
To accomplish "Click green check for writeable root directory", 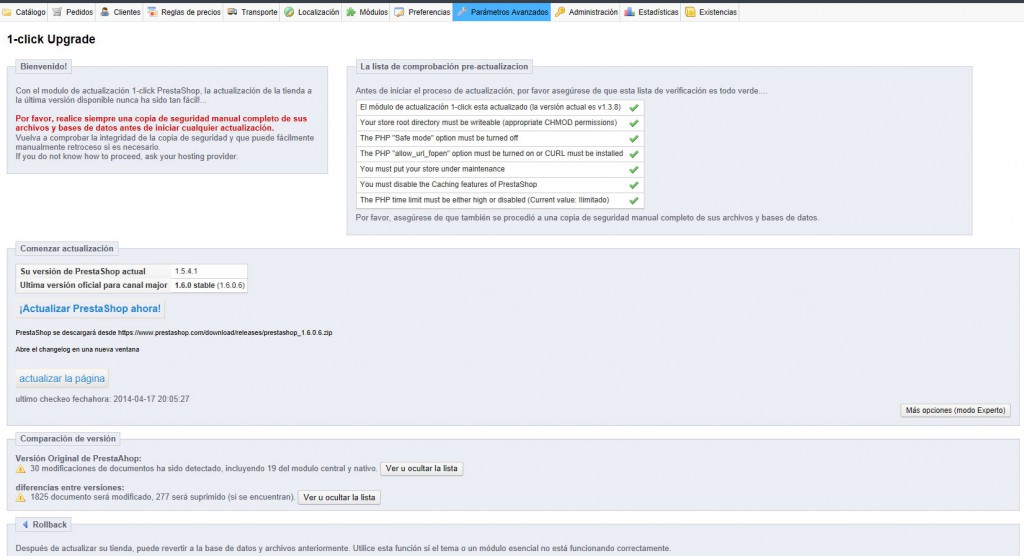I will click(x=633, y=123).
